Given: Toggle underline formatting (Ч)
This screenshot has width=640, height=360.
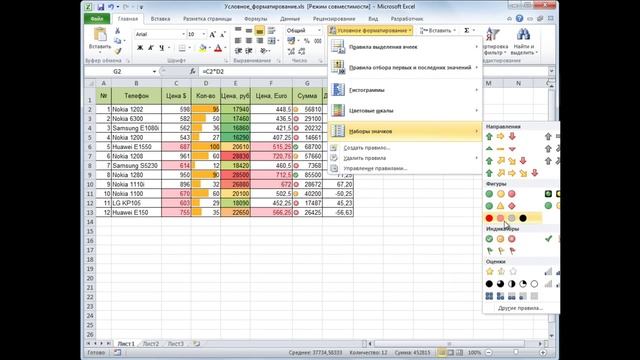Looking at the screenshot, I should pos(162,48).
